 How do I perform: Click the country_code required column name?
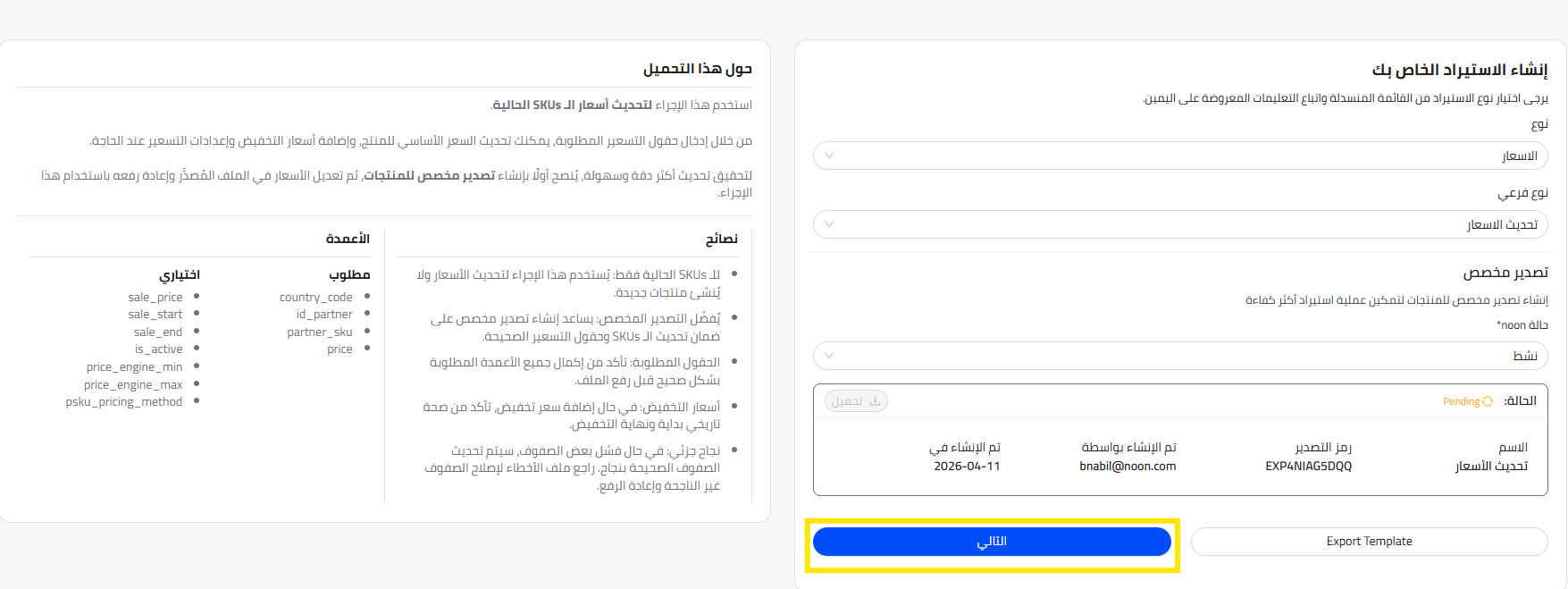[315, 297]
